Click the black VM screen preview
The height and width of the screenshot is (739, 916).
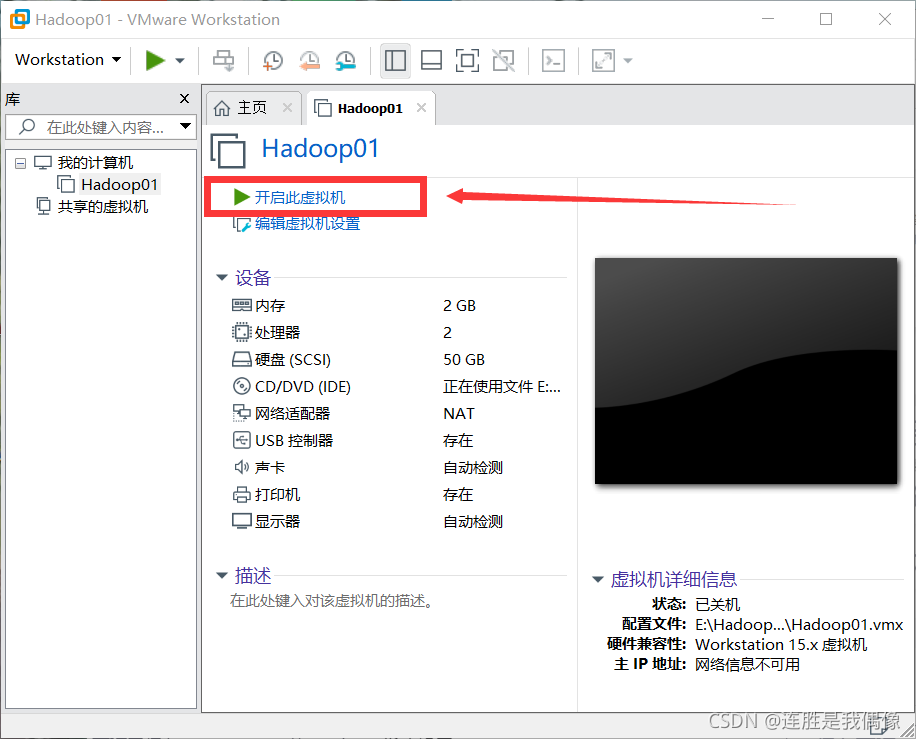pos(746,371)
